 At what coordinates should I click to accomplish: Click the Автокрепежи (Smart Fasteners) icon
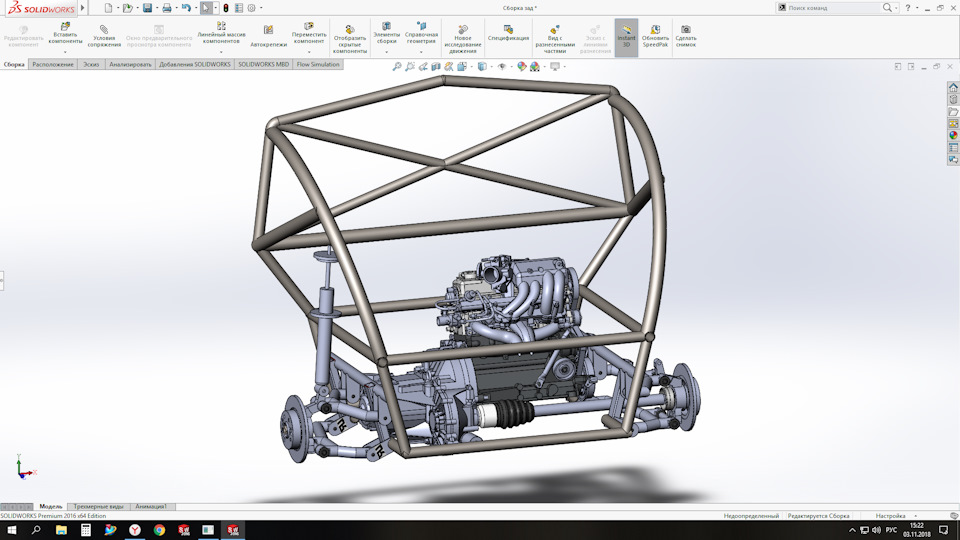tap(268, 30)
